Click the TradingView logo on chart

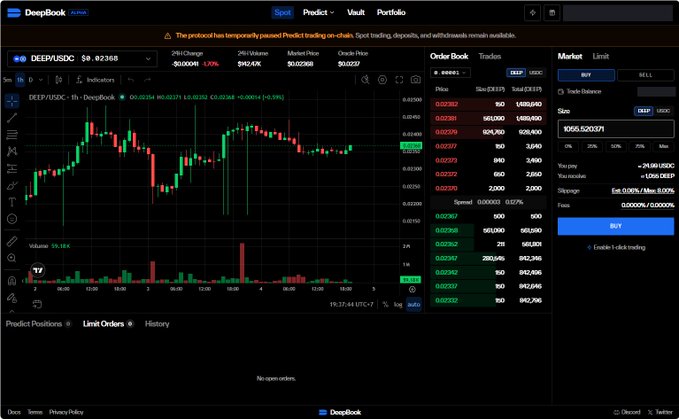point(38,271)
